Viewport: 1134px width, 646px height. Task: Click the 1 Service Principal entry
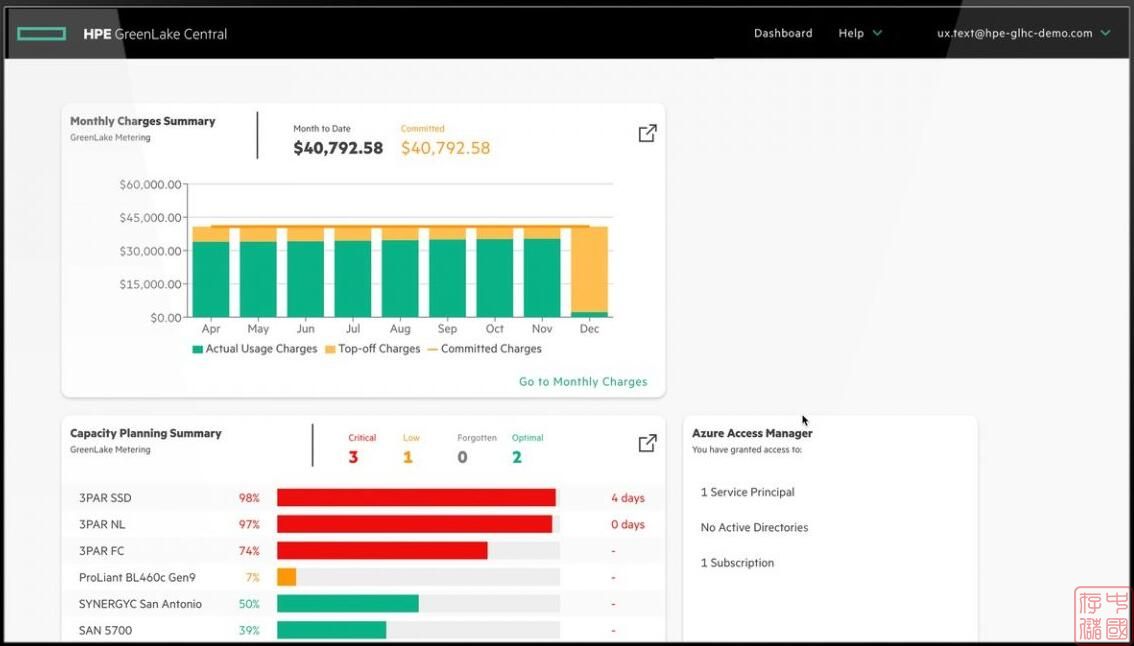click(x=747, y=492)
